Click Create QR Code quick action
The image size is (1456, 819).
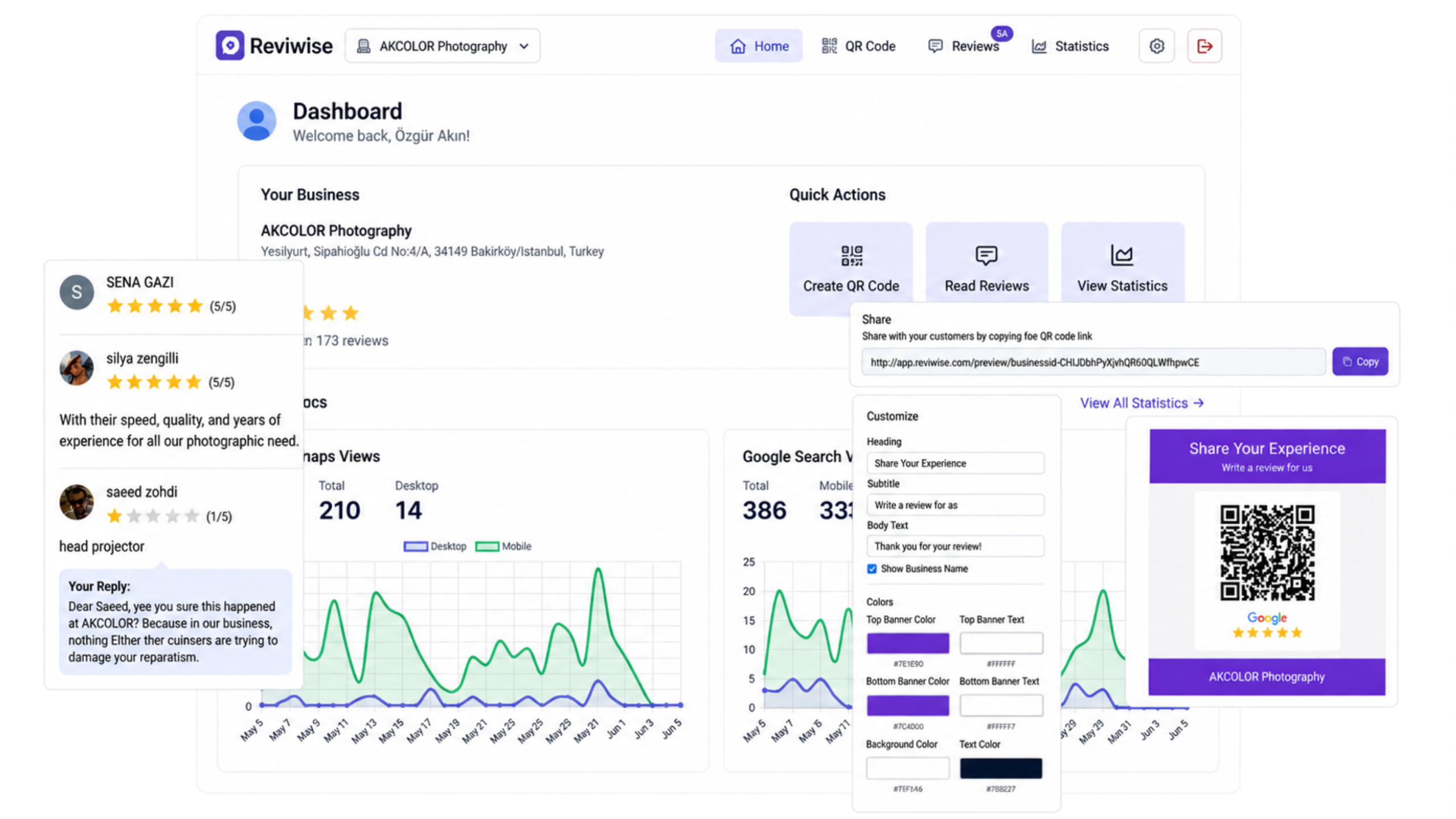coord(850,268)
